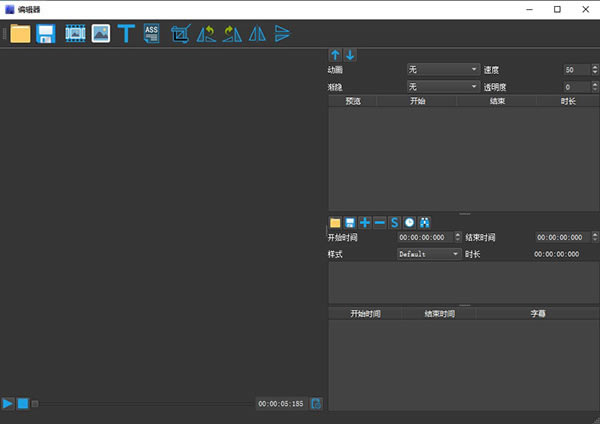Add a subtitle with the plus icon
The height and width of the screenshot is (424, 600).
365,222
